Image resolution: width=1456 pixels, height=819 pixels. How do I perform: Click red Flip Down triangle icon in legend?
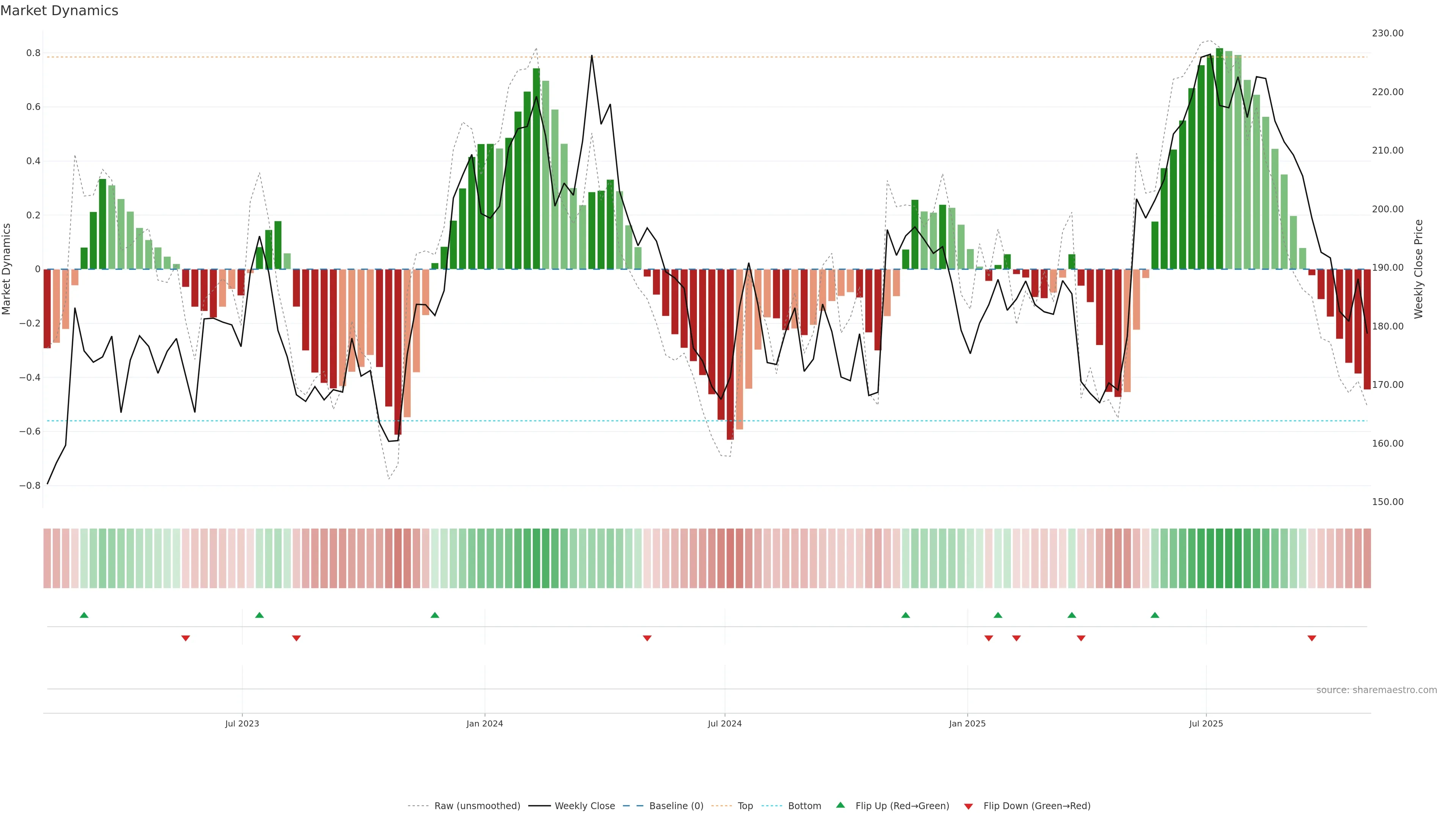pyautogui.click(x=968, y=806)
